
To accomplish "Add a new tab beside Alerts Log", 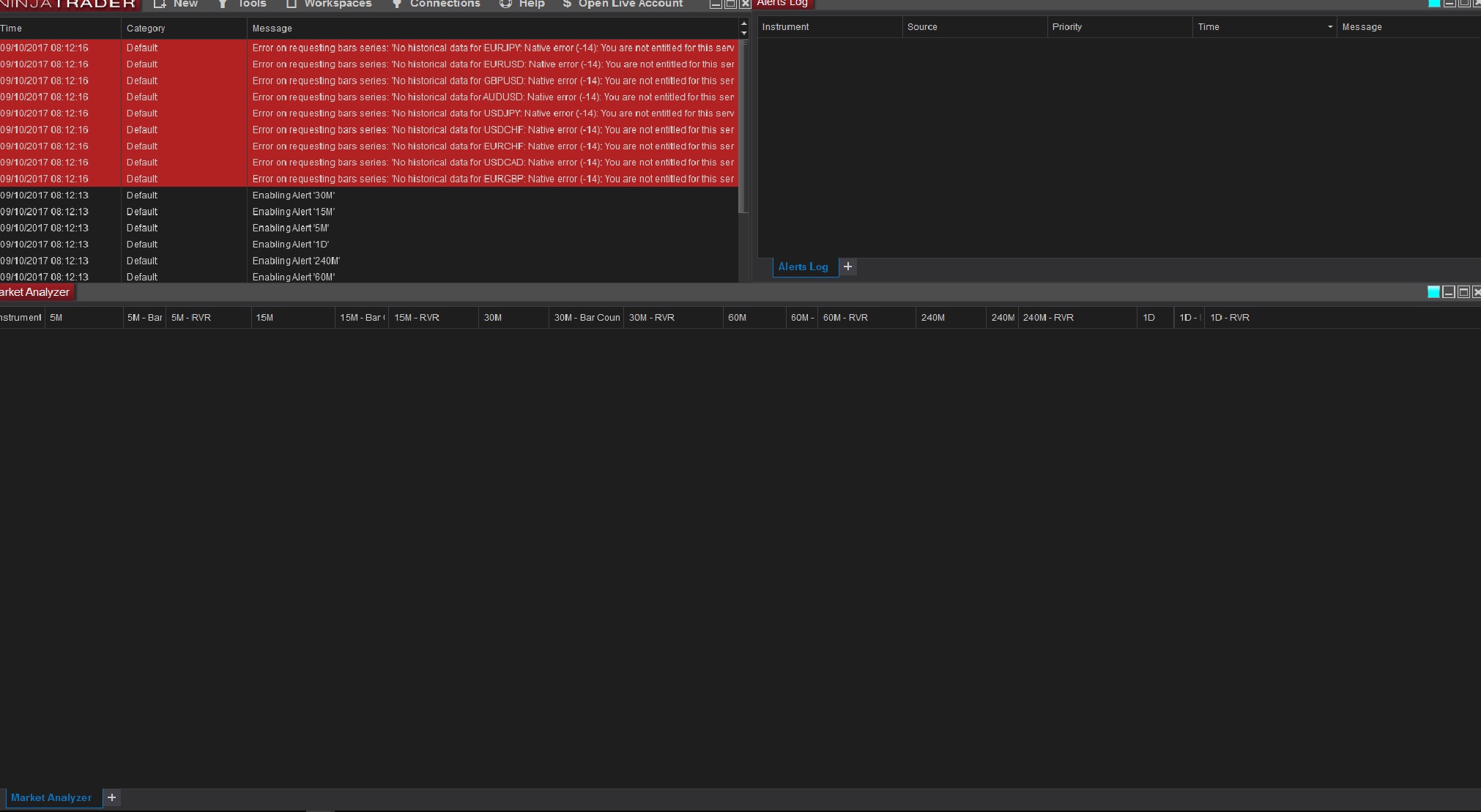I will [847, 267].
